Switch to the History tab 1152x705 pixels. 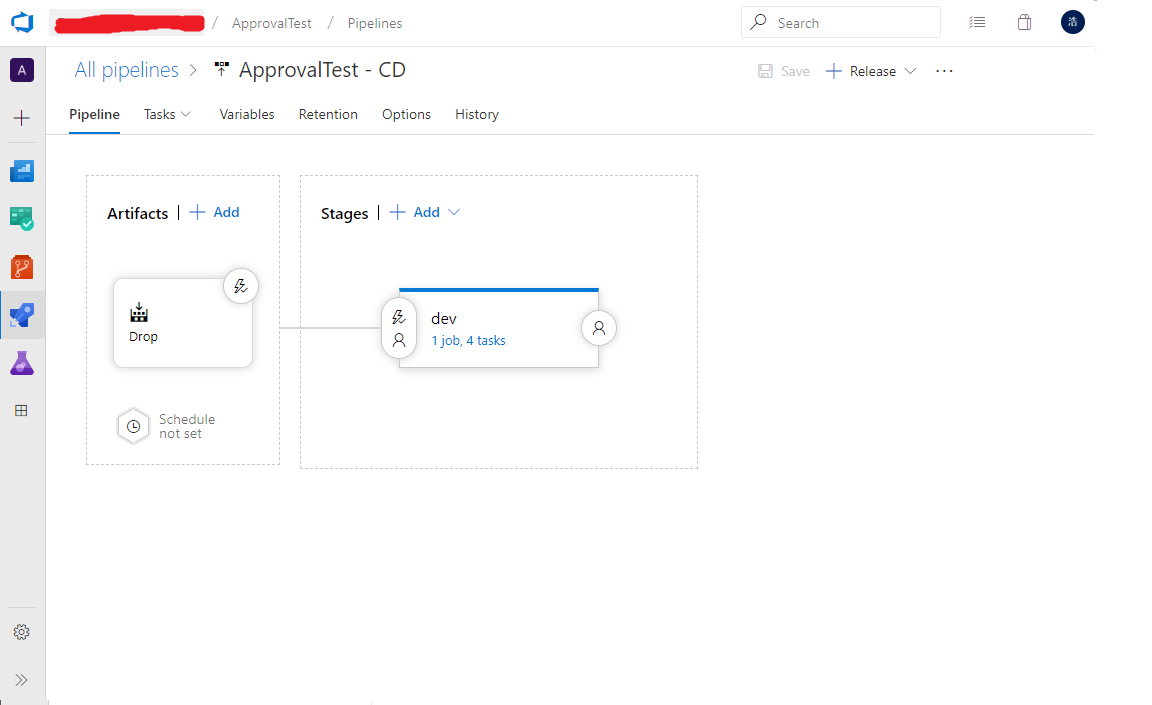tap(477, 115)
